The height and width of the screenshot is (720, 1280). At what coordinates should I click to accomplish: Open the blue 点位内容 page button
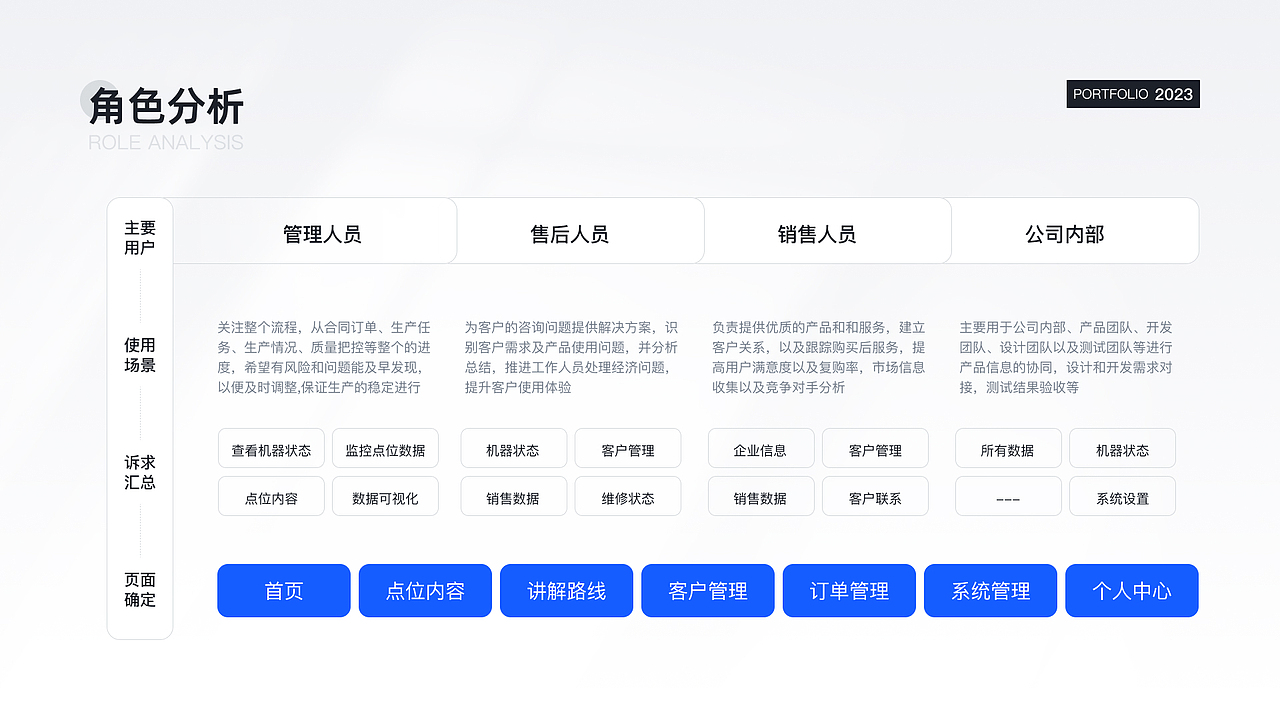pyautogui.click(x=425, y=591)
